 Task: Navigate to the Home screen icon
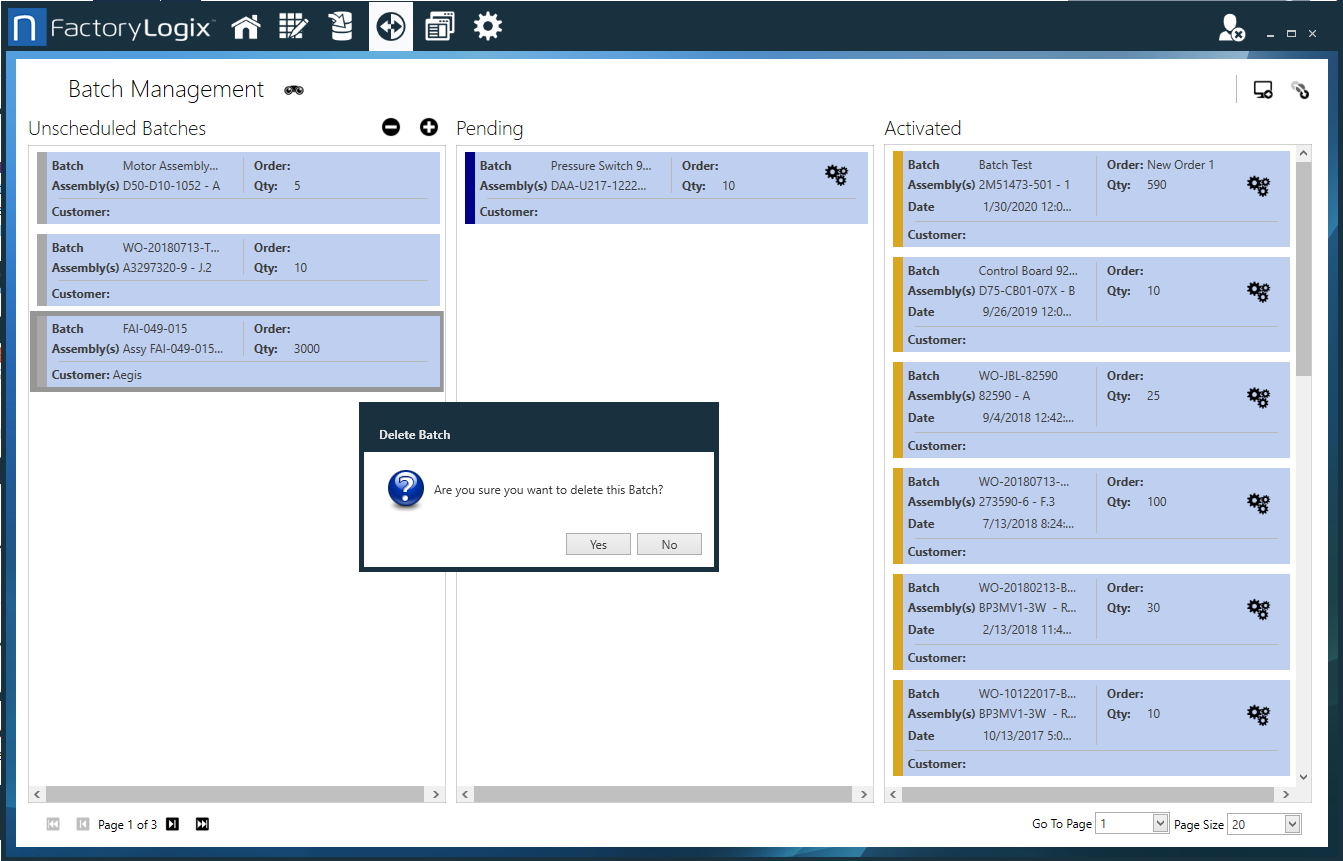coord(246,26)
